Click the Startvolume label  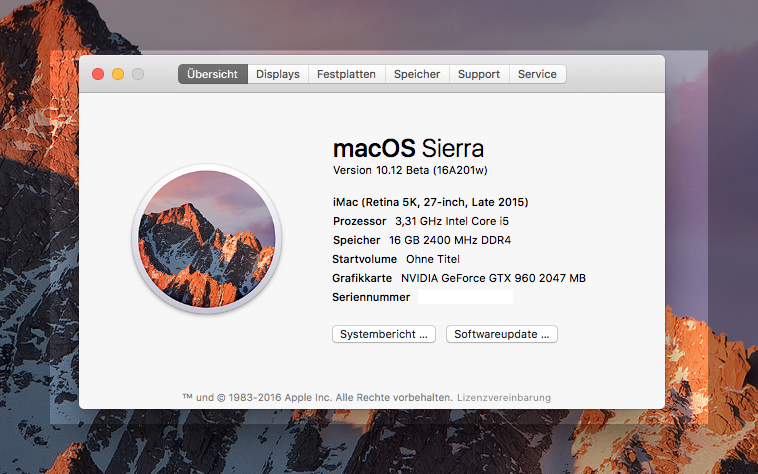pos(364,259)
